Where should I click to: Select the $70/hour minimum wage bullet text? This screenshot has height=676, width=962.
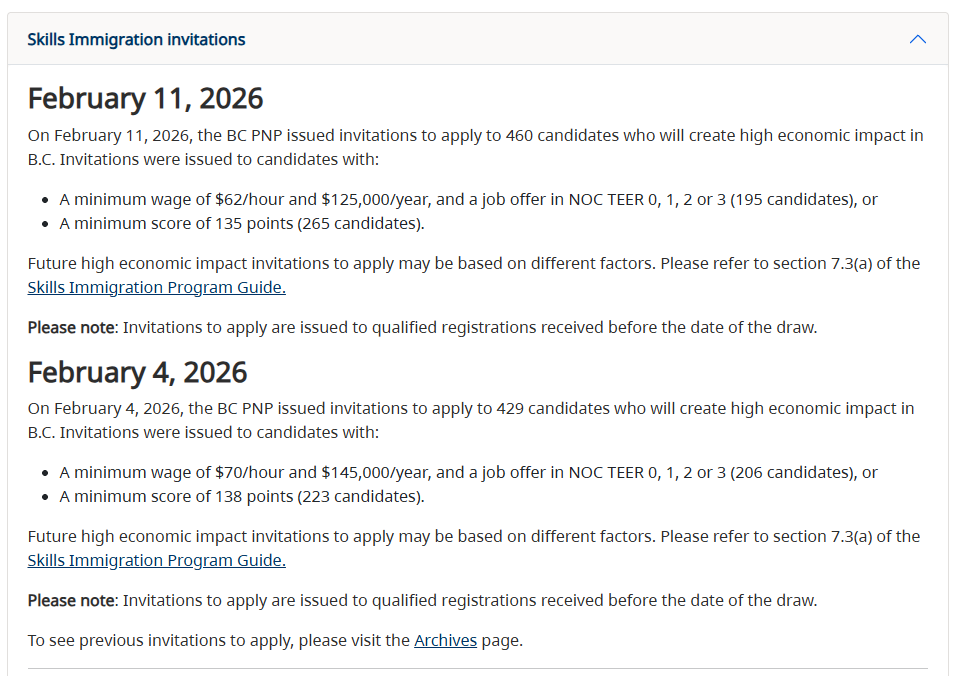click(x=468, y=472)
